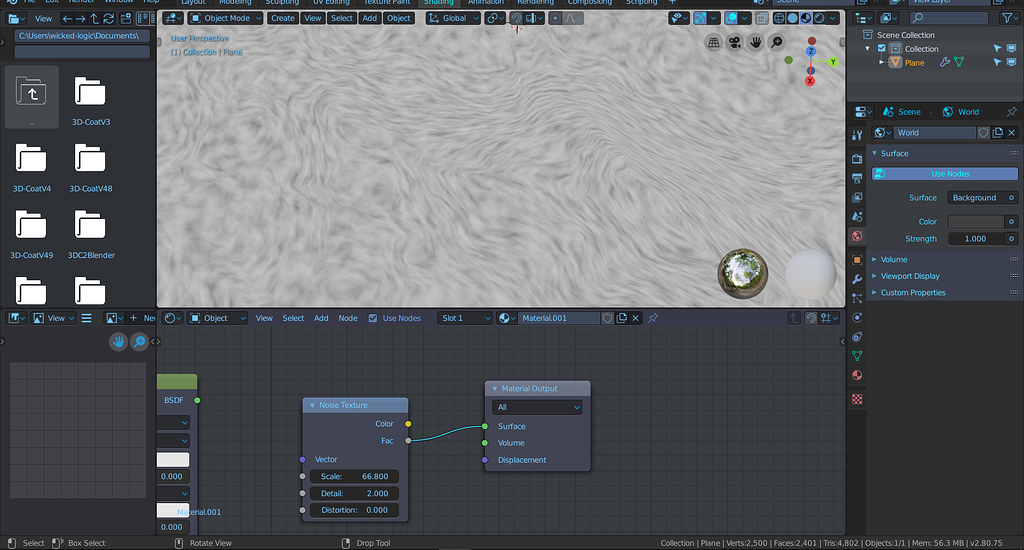The height and width of the screenshot is (550, 1024).
Task: Click the pan hand in the image editor
Action: pyautogui.click(x=118, y=341)
